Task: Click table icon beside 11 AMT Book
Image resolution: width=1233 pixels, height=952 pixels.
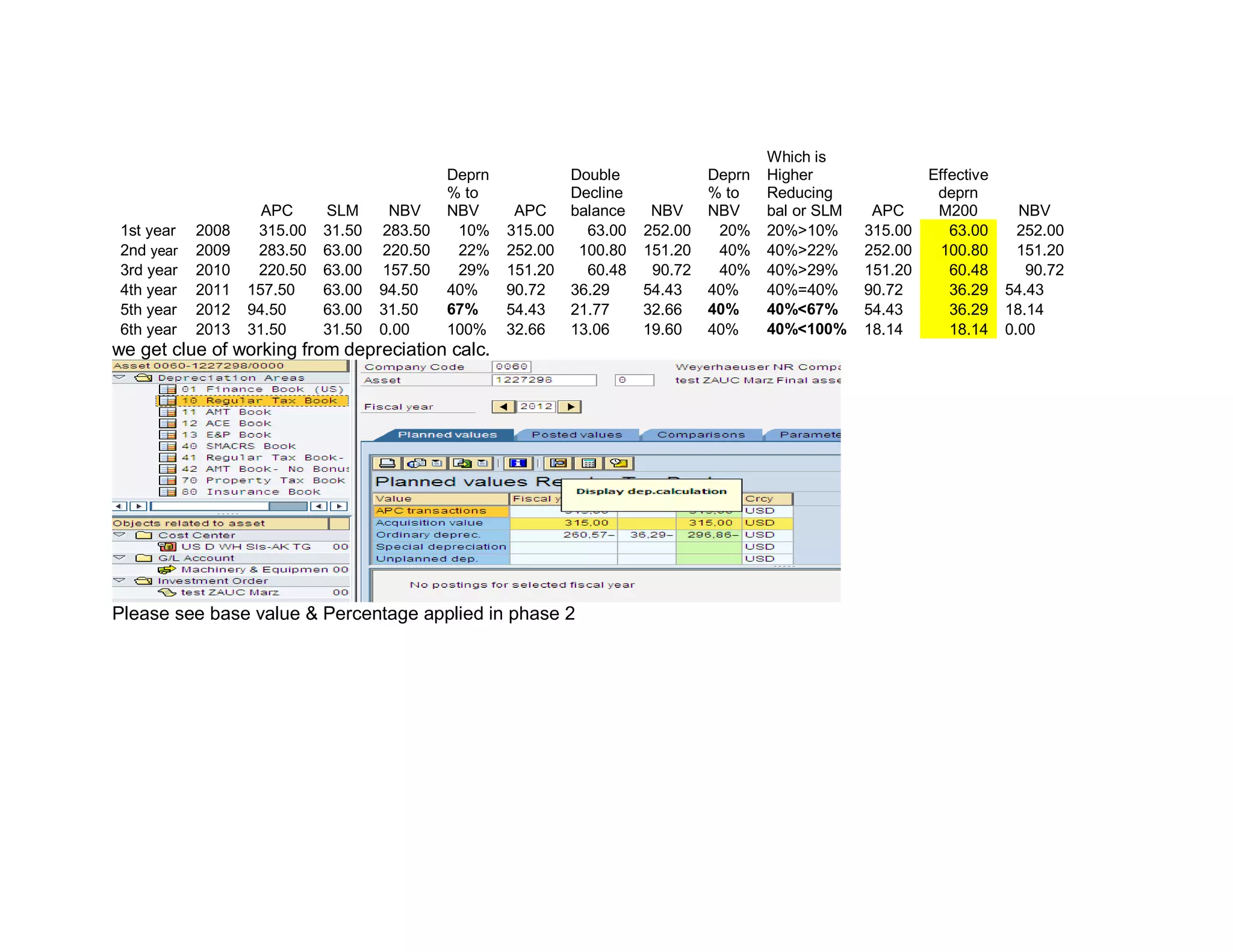Action: 168,412
